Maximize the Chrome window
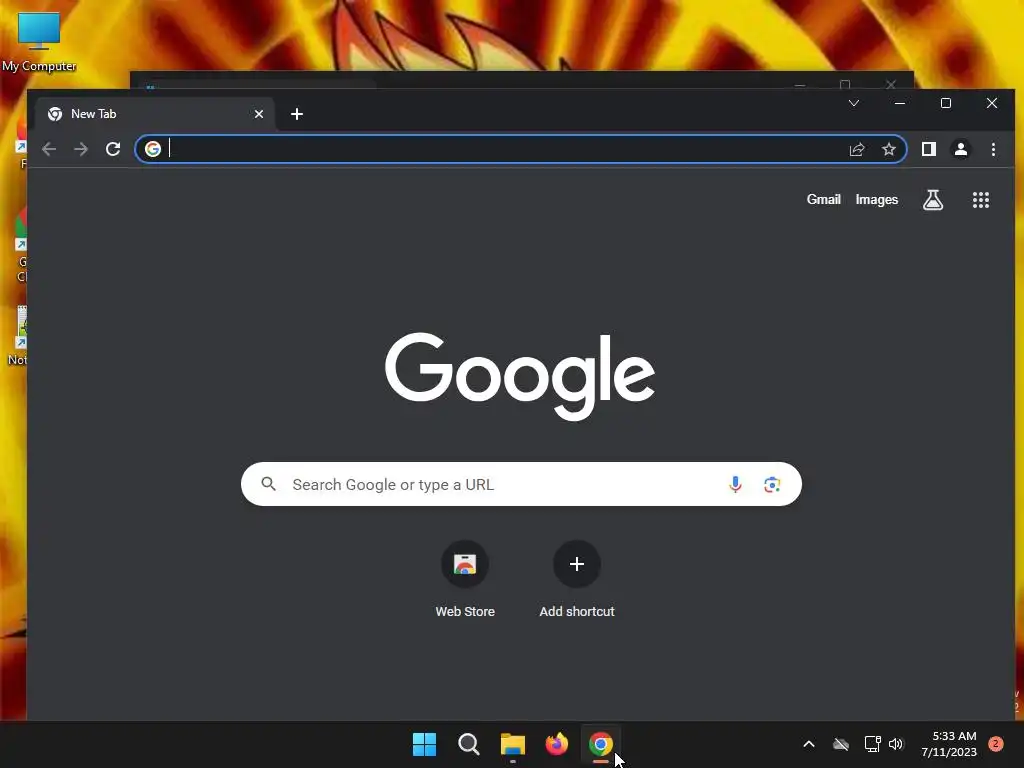Screen dimensions: 1024x768 (x=946, y=103)
